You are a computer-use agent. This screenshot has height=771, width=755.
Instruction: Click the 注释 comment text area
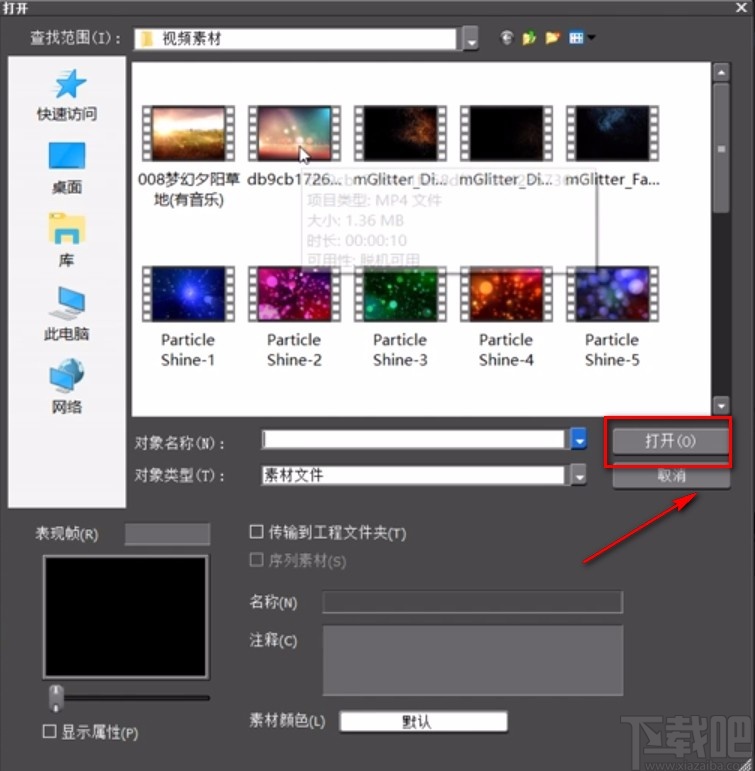click(473, 660)
